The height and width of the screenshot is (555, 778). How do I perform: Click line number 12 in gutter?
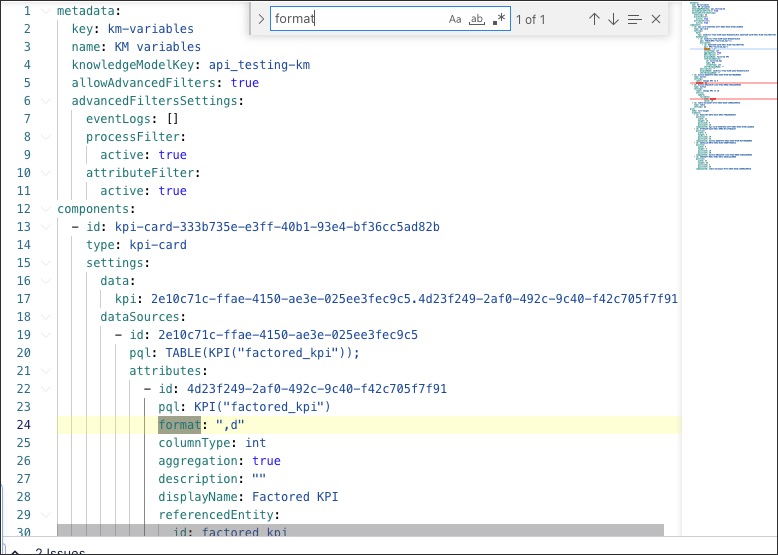(x=23, y=209)
